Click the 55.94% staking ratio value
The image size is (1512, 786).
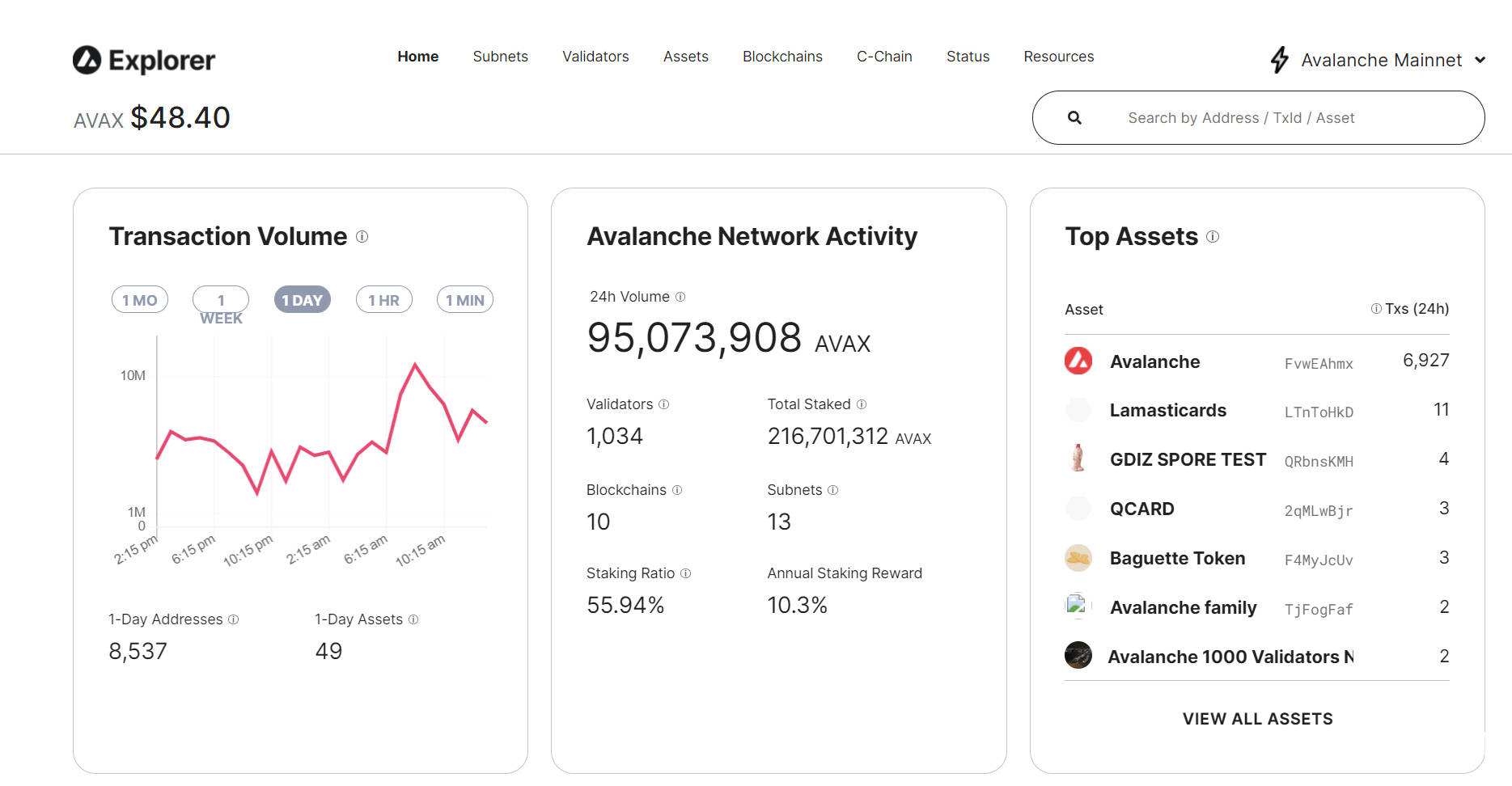625,605
